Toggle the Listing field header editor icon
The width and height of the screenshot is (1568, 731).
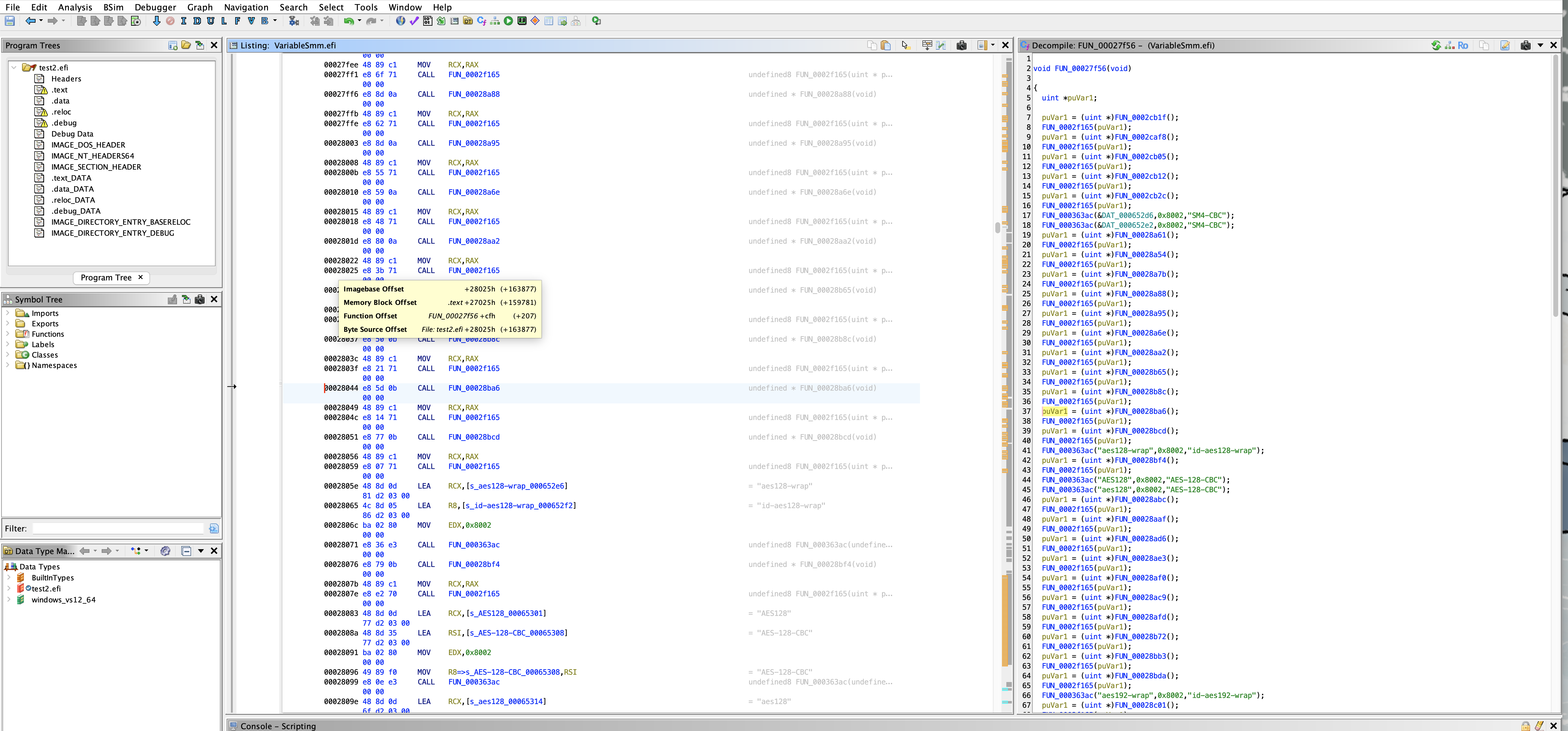click(927, 46)
